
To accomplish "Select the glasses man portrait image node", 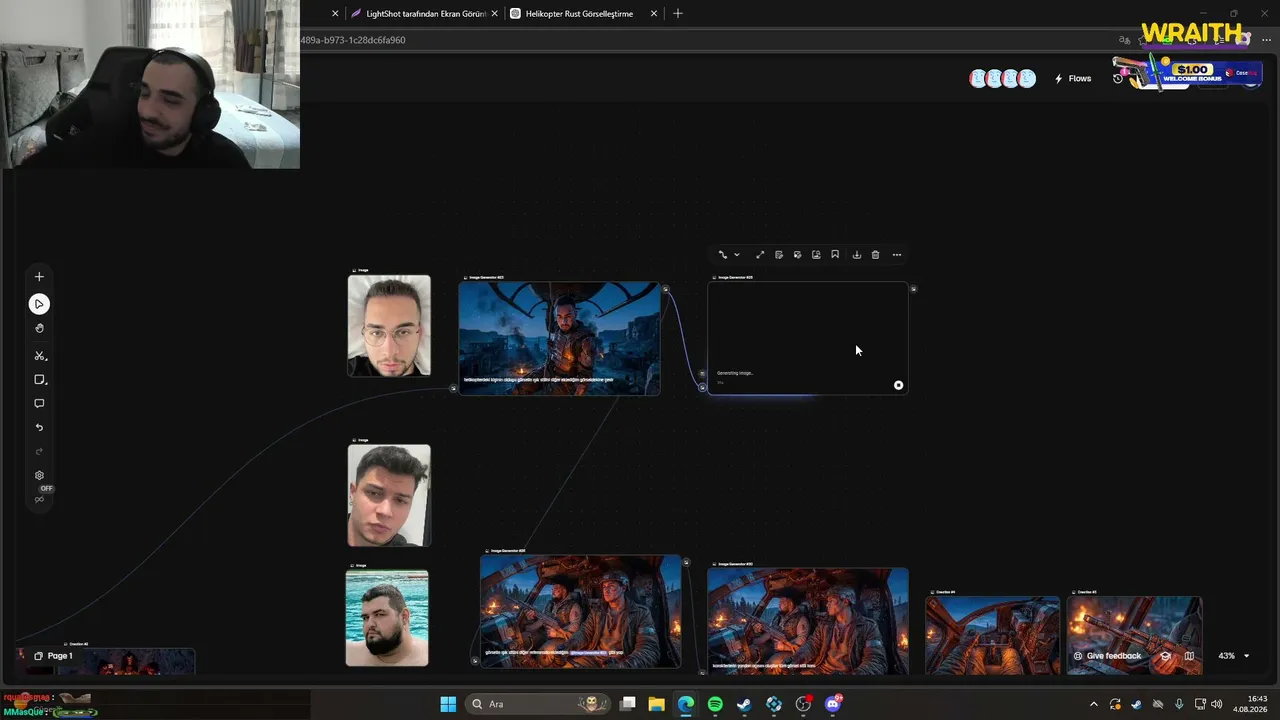I will click(x=389, y=326).
